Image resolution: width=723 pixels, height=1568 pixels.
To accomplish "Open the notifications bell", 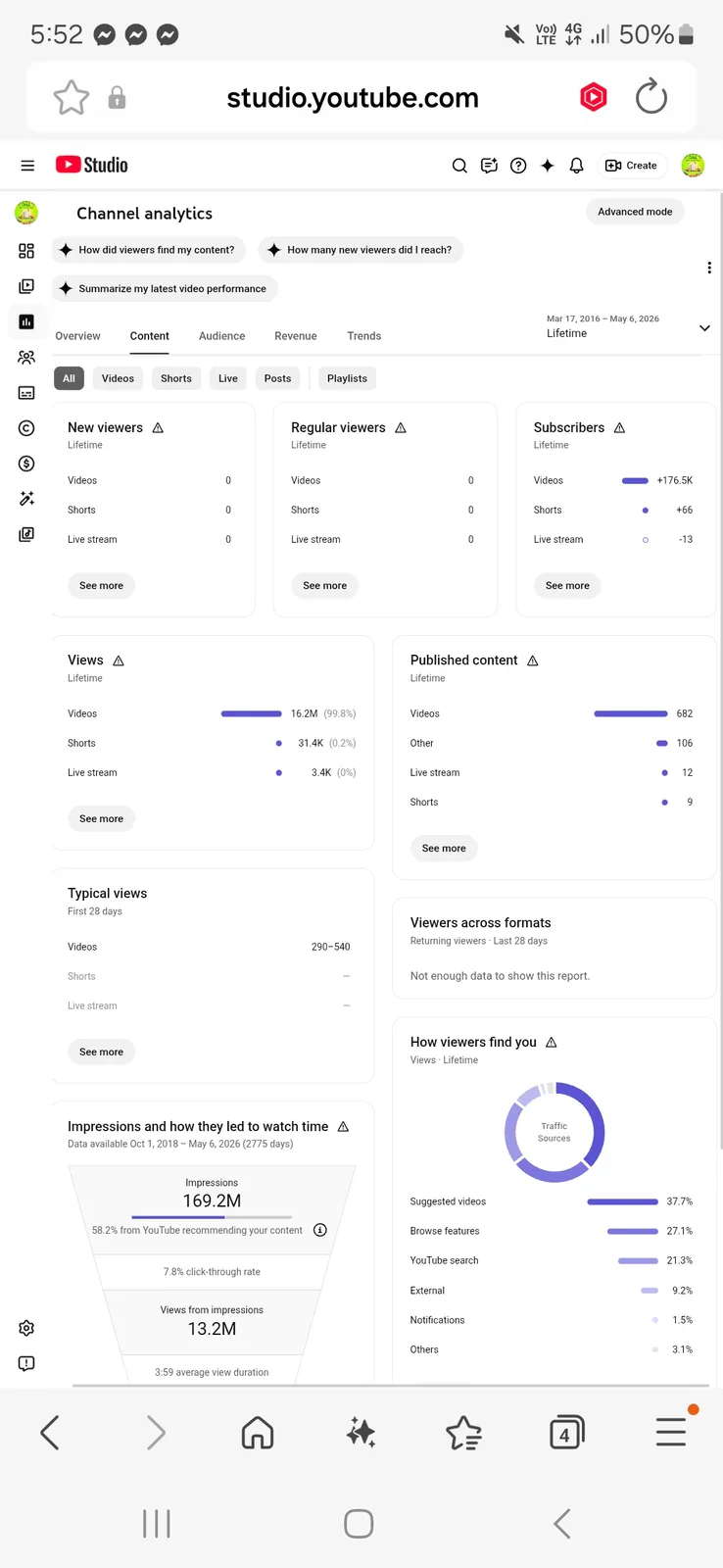I will pyautogui.click(x=577, y=166).
